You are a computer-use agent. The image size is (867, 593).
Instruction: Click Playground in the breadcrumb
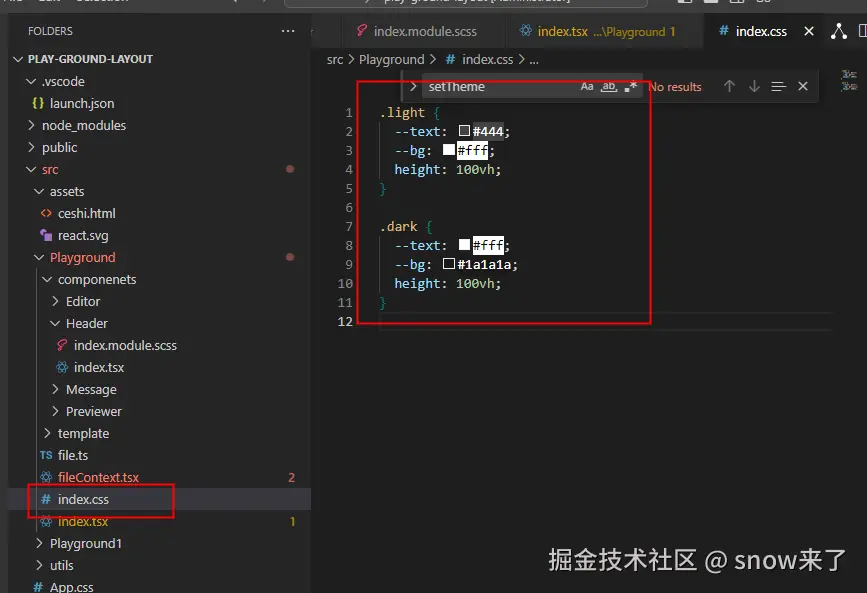[391, 59]
